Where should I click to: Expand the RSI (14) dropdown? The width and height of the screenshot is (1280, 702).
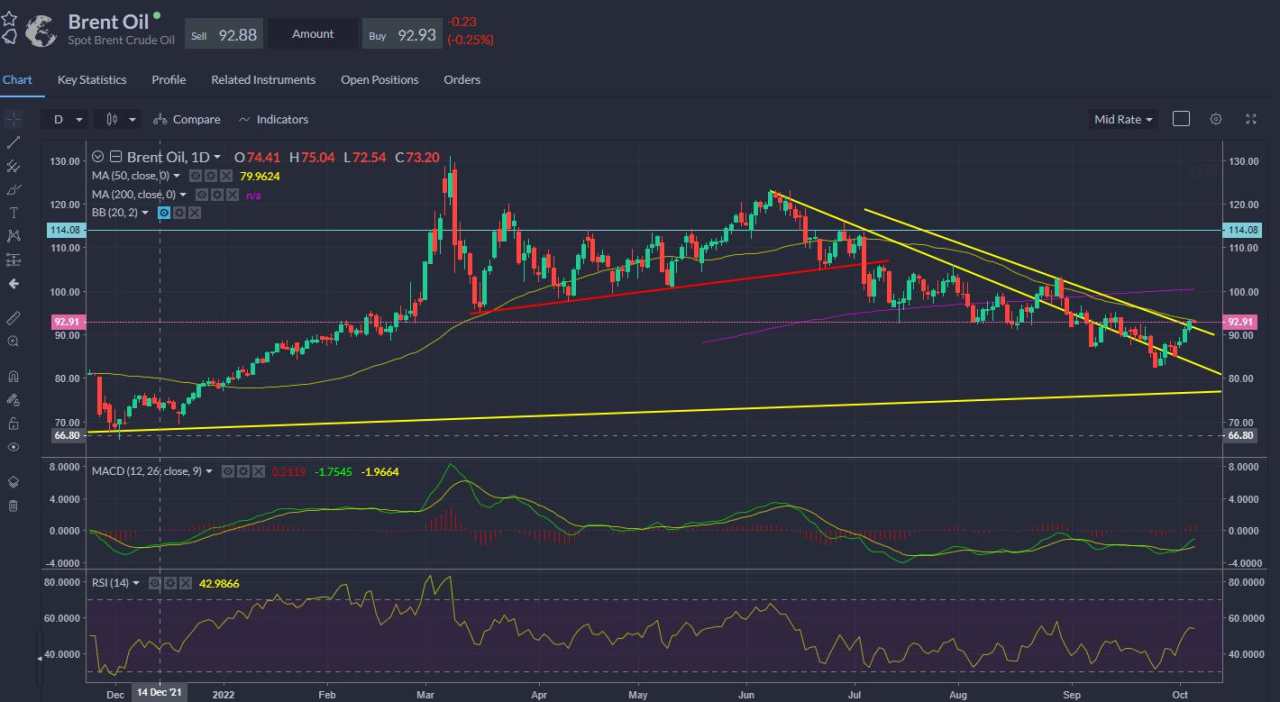click(x=136, y=582)
